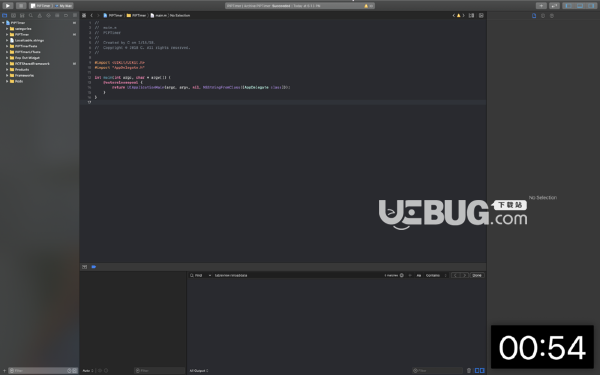
Task: Clear the console with the trash icon
Action: 469,370
